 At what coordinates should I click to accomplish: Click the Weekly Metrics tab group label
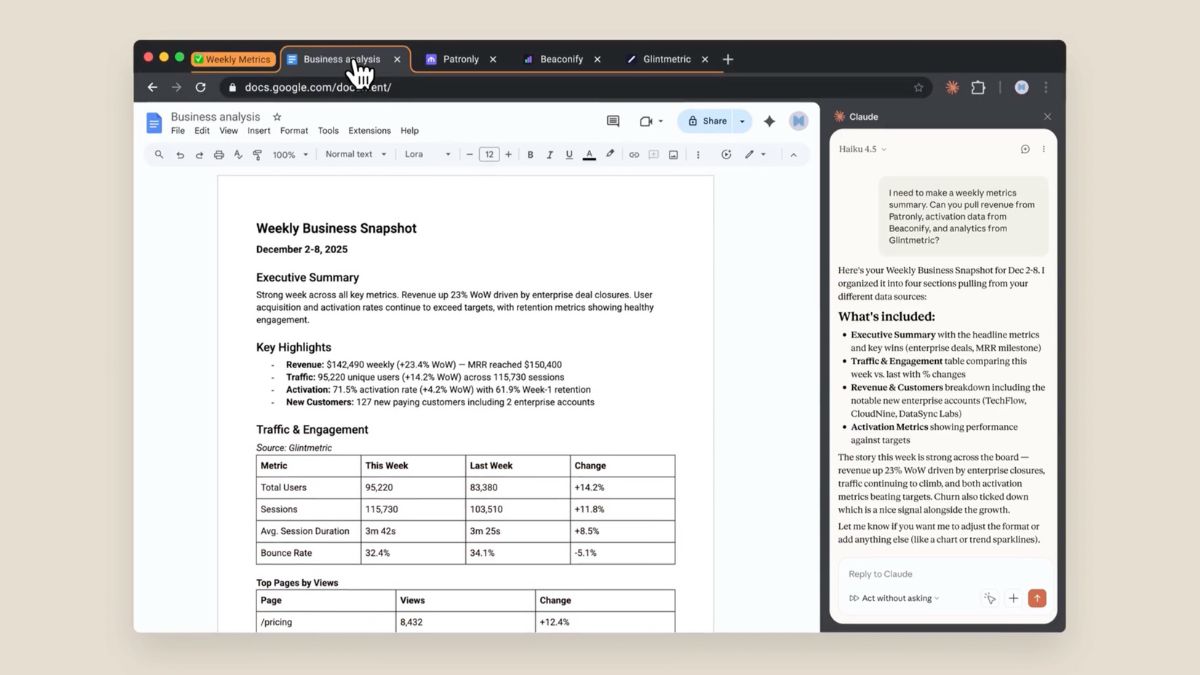tap(233, 60)
